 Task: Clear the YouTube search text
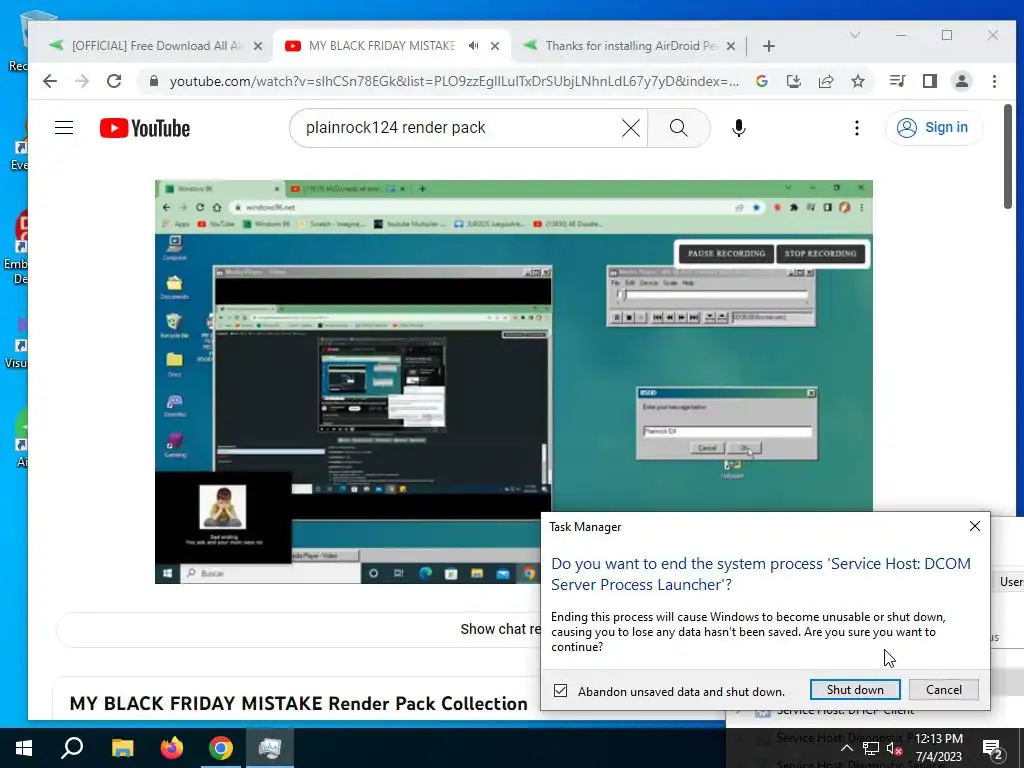(631, 128)
